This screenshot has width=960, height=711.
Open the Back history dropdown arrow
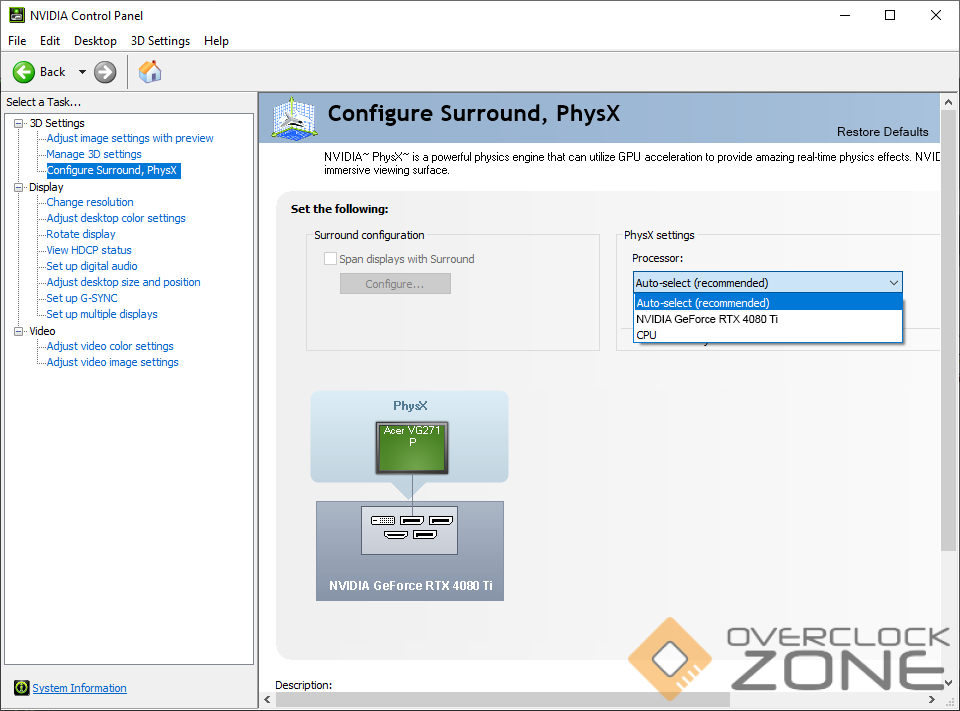(82, 72)
